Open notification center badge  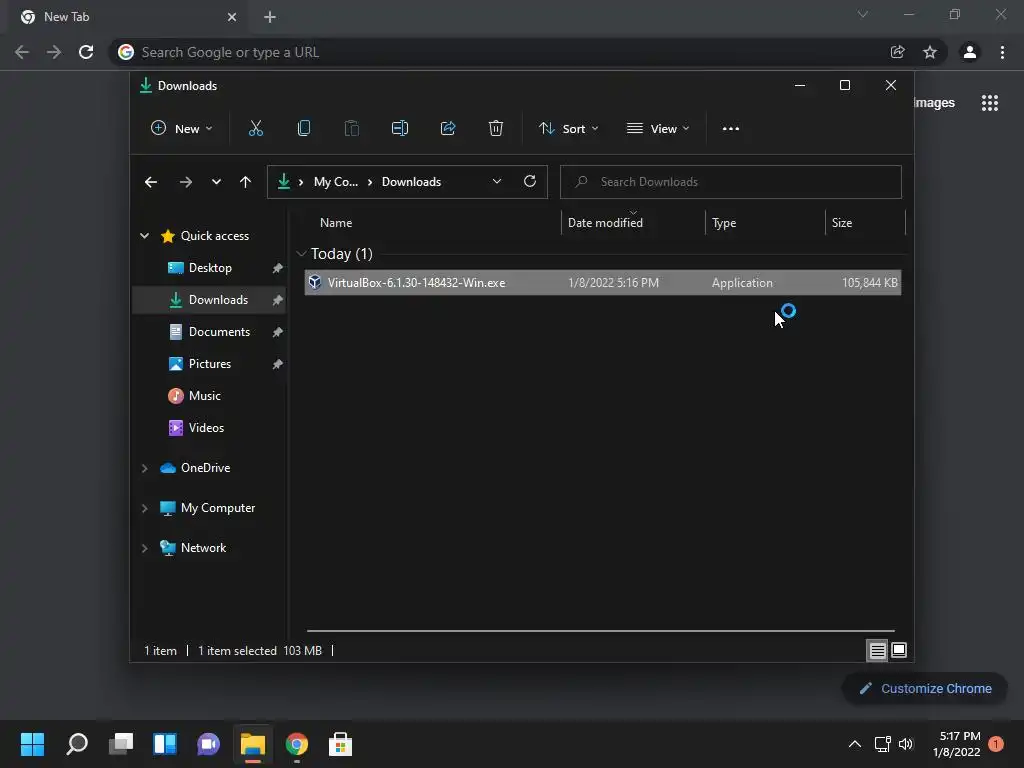click(996, 744)
